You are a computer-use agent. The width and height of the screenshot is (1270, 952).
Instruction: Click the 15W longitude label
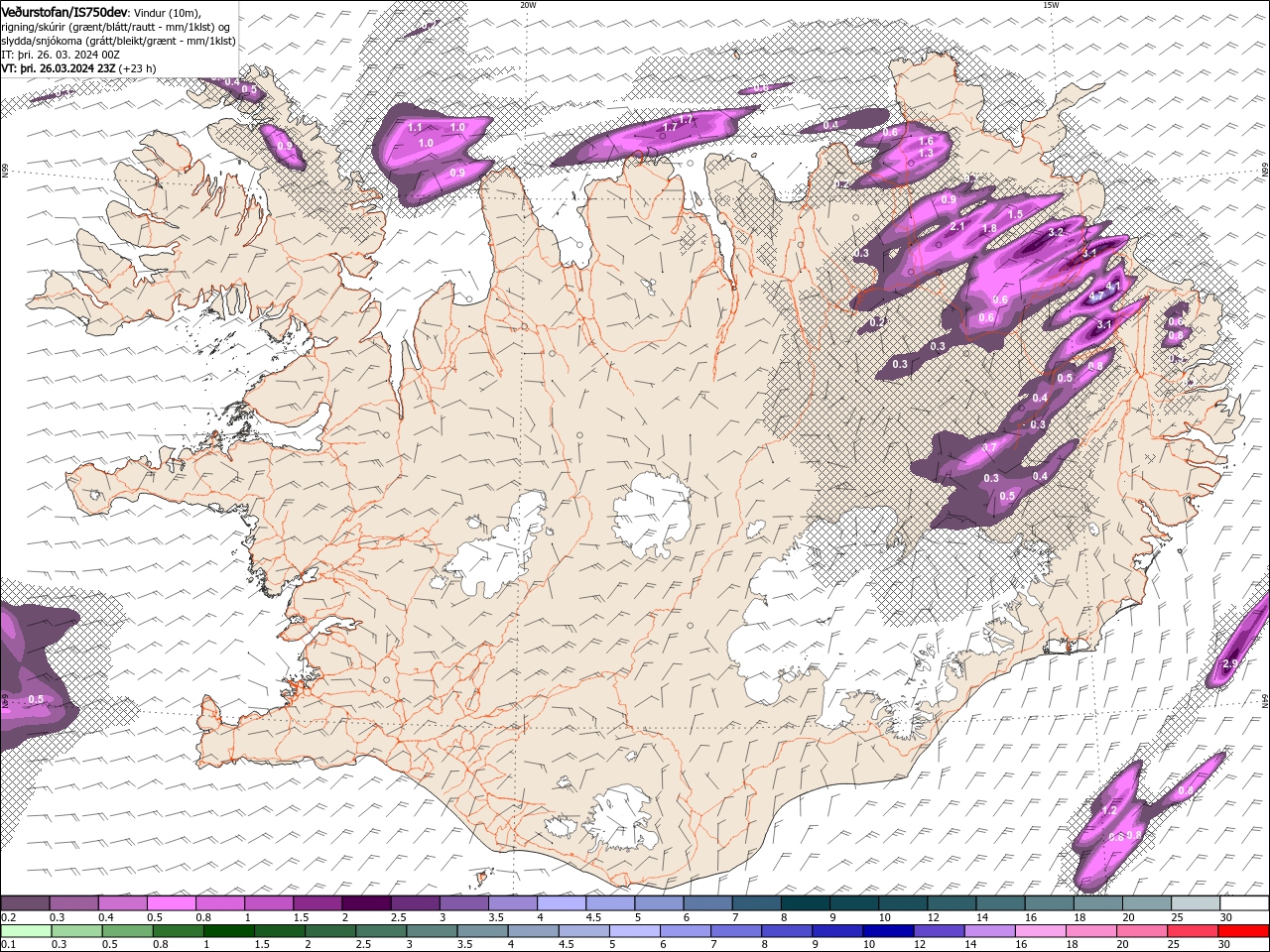point(1051,5)
